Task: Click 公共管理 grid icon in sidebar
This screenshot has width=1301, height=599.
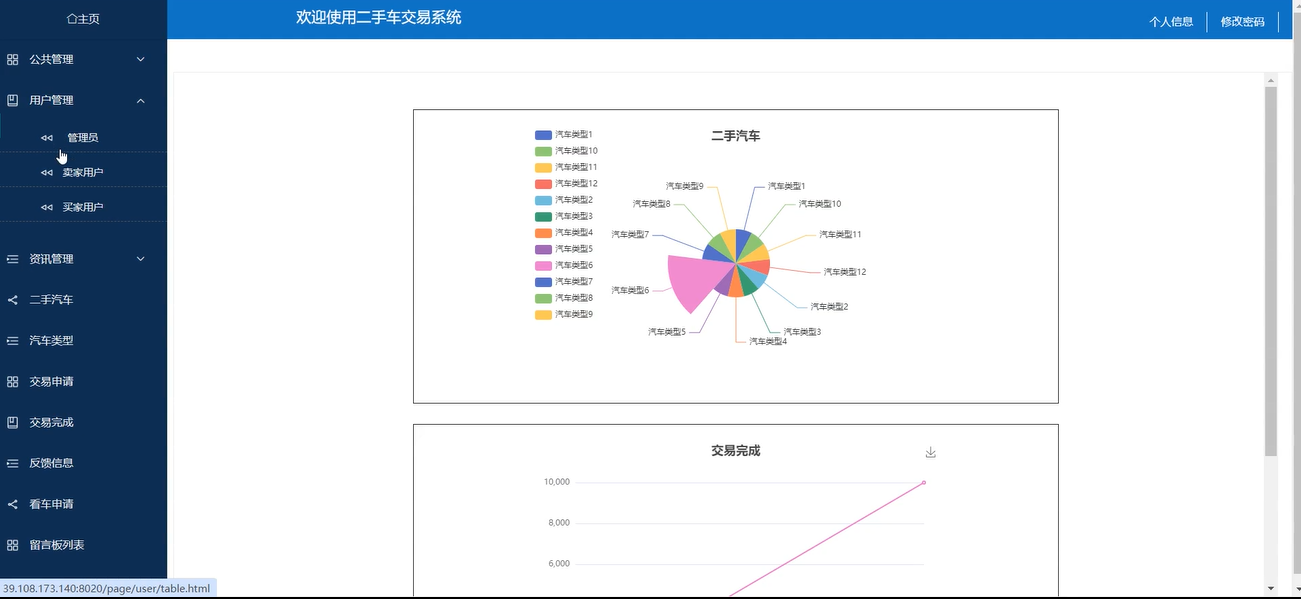Action: pyautogui.click(x=13, y=59)
